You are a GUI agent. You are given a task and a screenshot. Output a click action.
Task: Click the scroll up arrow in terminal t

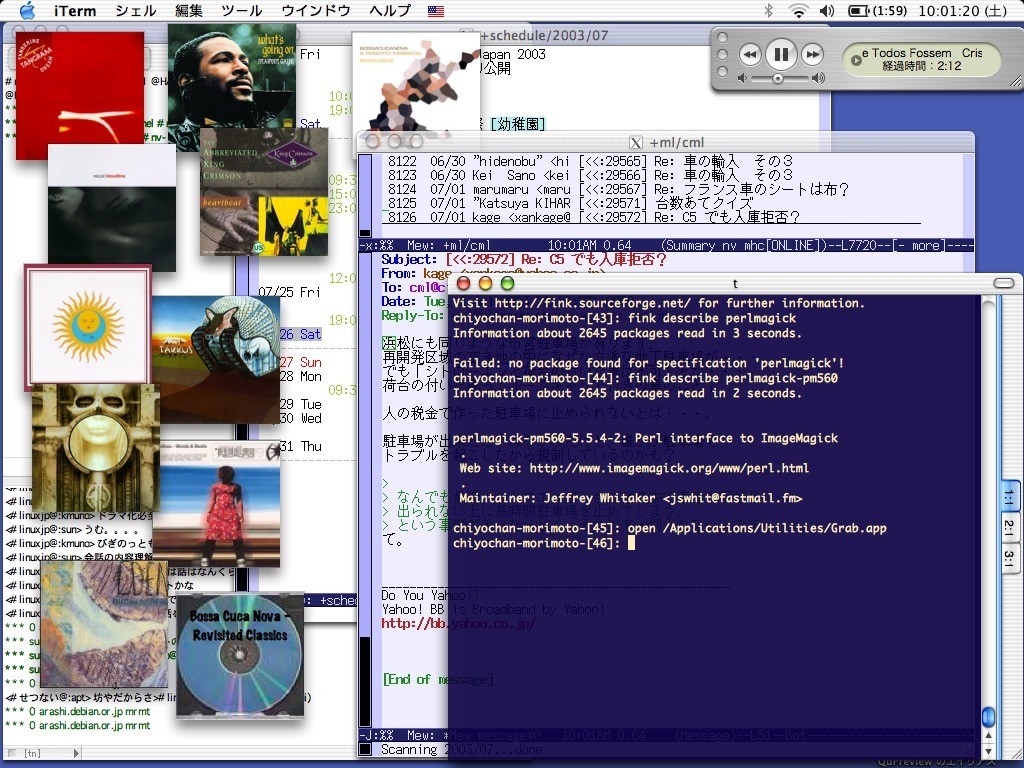pyautogui.click(x=988, y=736)
